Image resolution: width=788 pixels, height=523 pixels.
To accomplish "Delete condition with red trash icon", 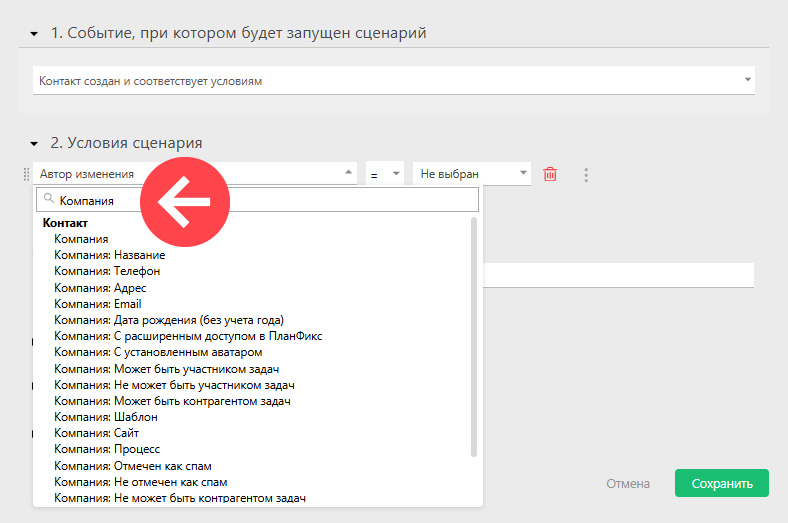I will click(x=550, y=174).
